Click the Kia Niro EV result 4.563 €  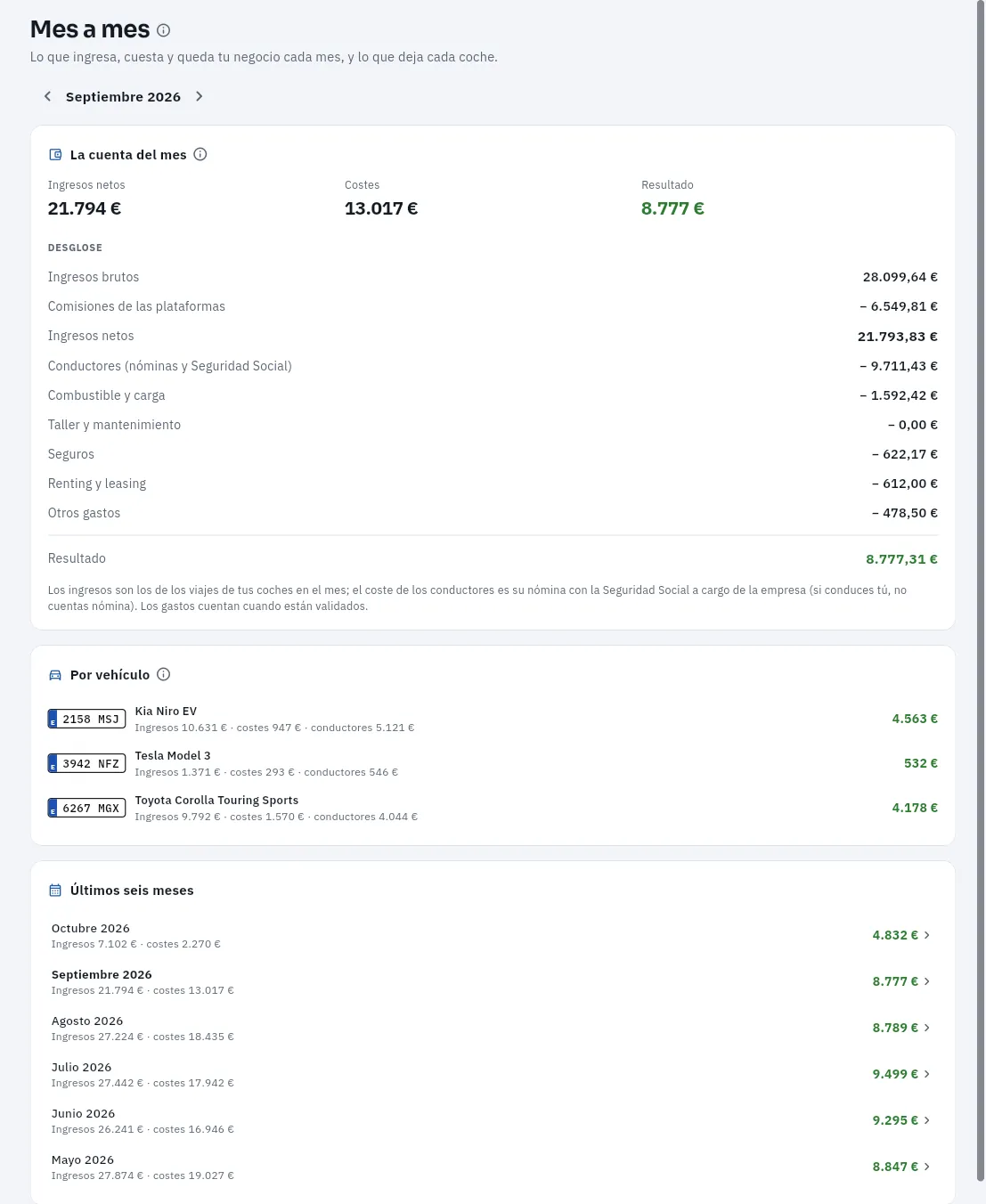point(915,719)
